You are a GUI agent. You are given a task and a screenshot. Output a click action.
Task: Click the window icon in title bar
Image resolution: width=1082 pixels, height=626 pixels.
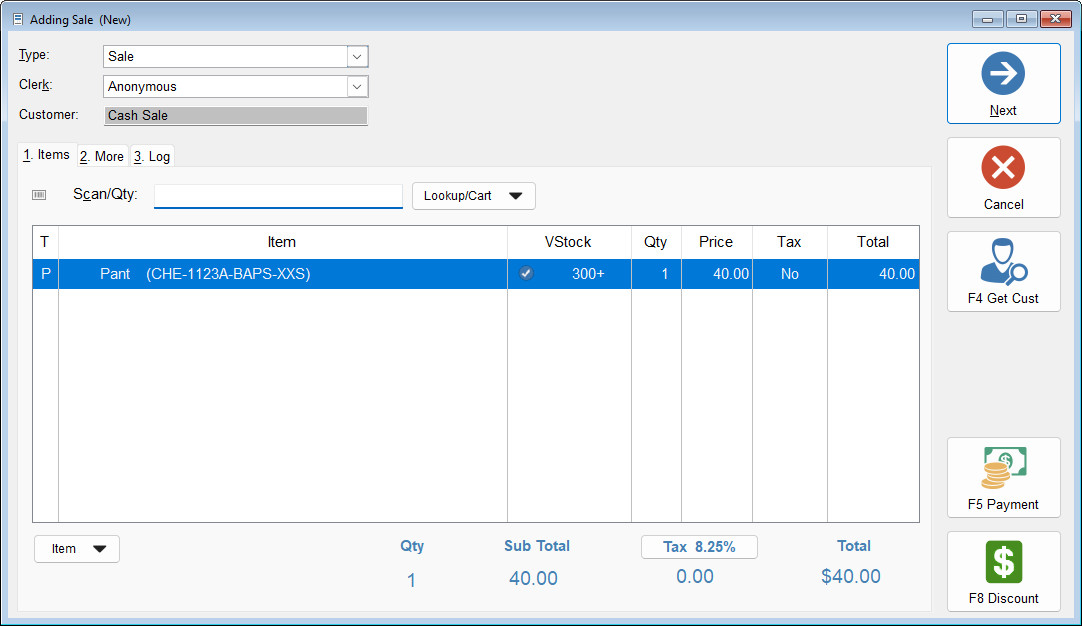click(x=17, y=19)
